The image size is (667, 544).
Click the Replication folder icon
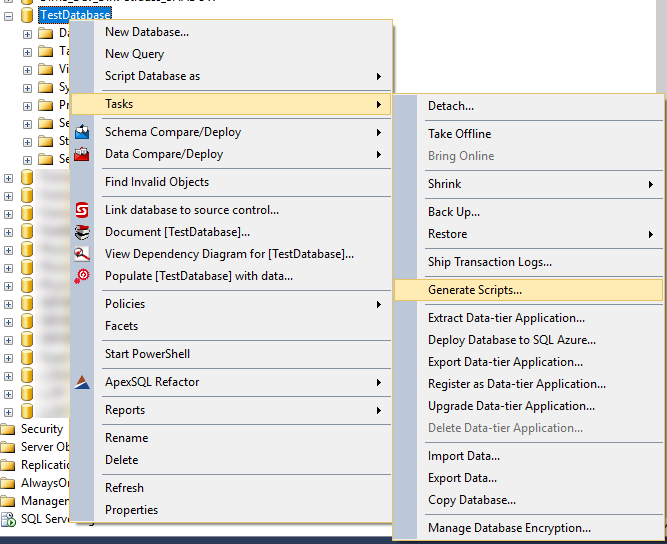pos(8,465)
